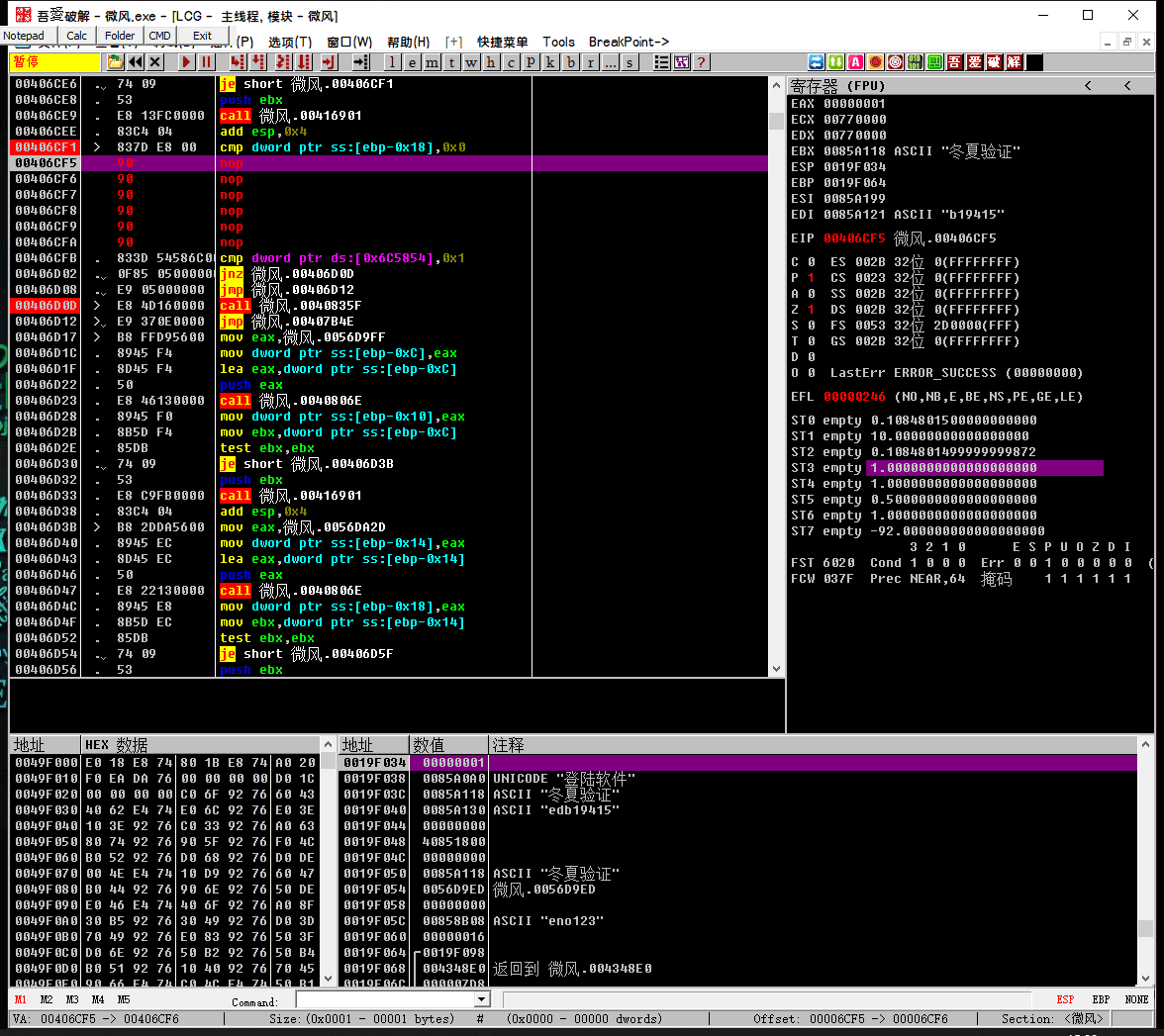The image size is (1164, 1036).
Task: Open the [+] menu
Action: [x=453, y=43]
